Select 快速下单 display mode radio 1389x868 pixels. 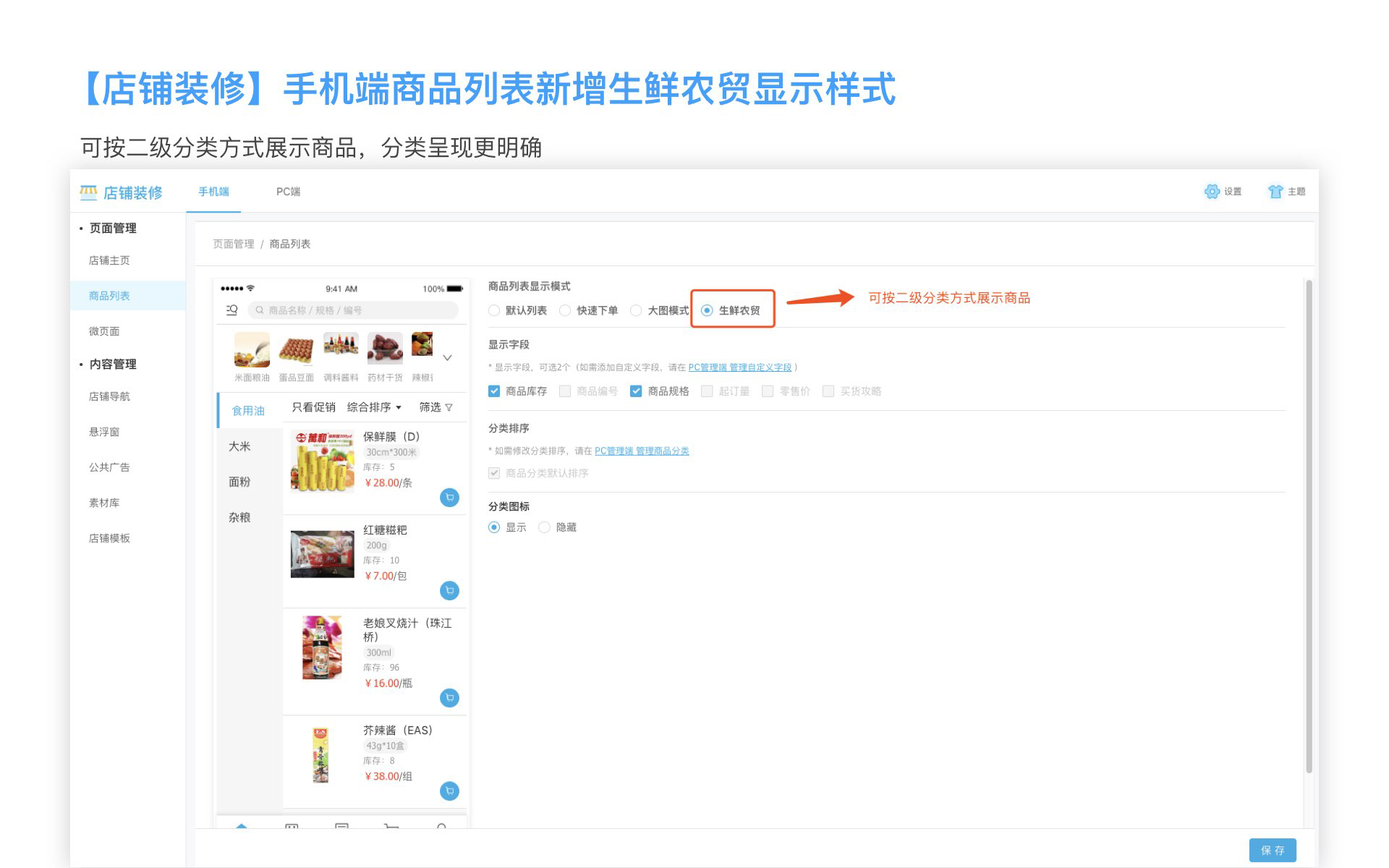coord(566,311)
